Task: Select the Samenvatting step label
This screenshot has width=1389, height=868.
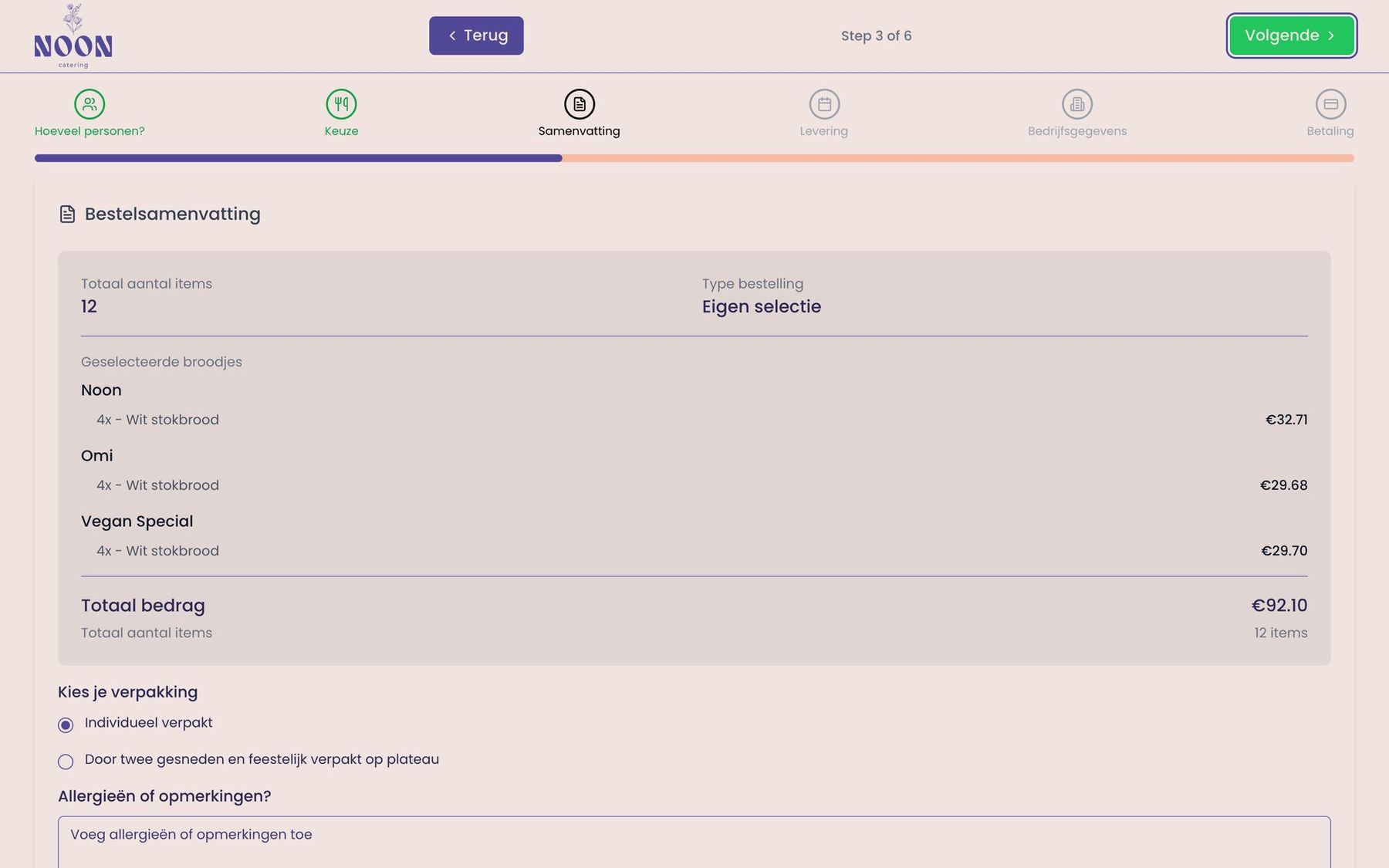Action: tap(580, 131)
